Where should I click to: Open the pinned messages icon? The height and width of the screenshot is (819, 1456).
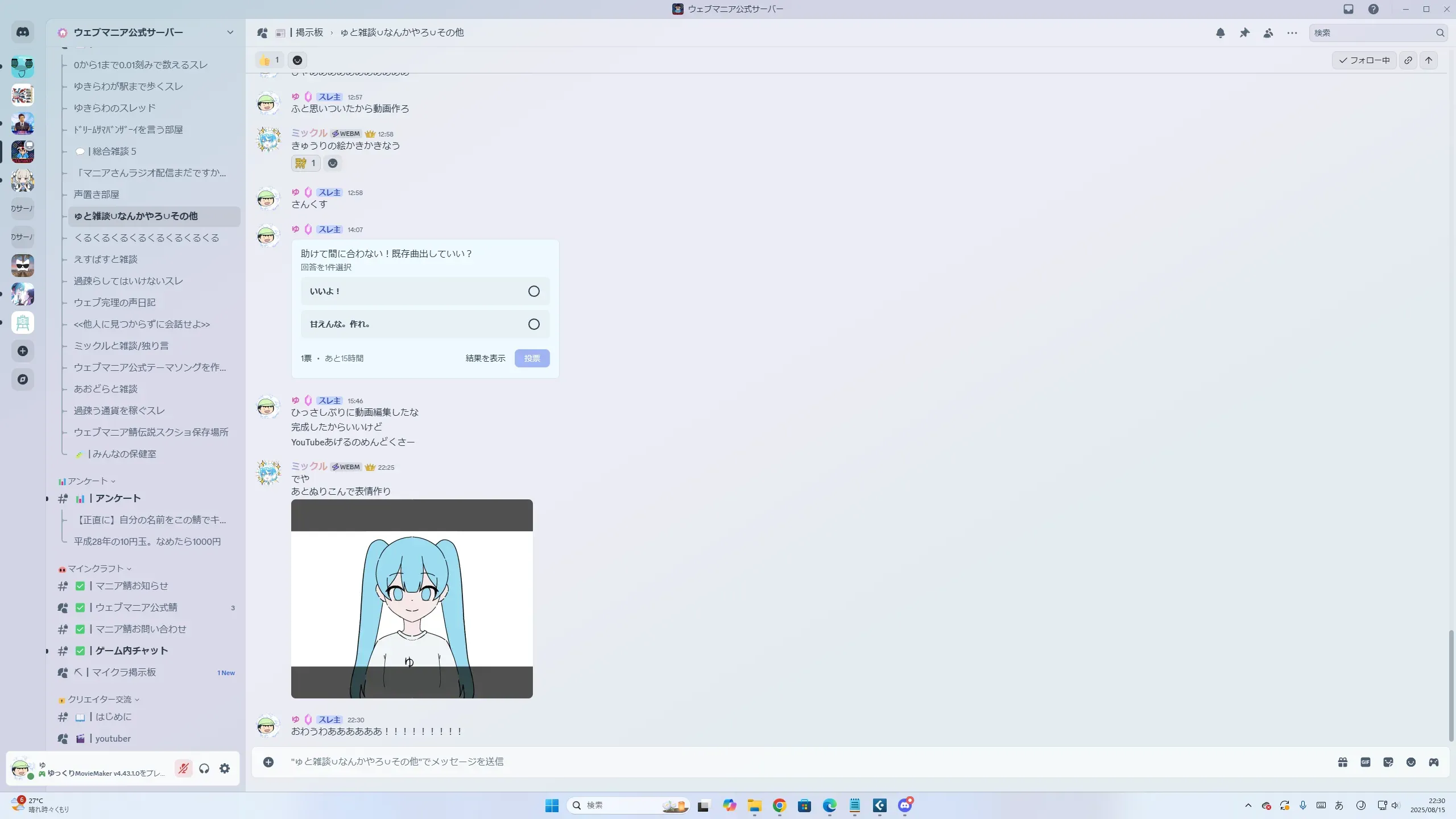coord(1244,33)
